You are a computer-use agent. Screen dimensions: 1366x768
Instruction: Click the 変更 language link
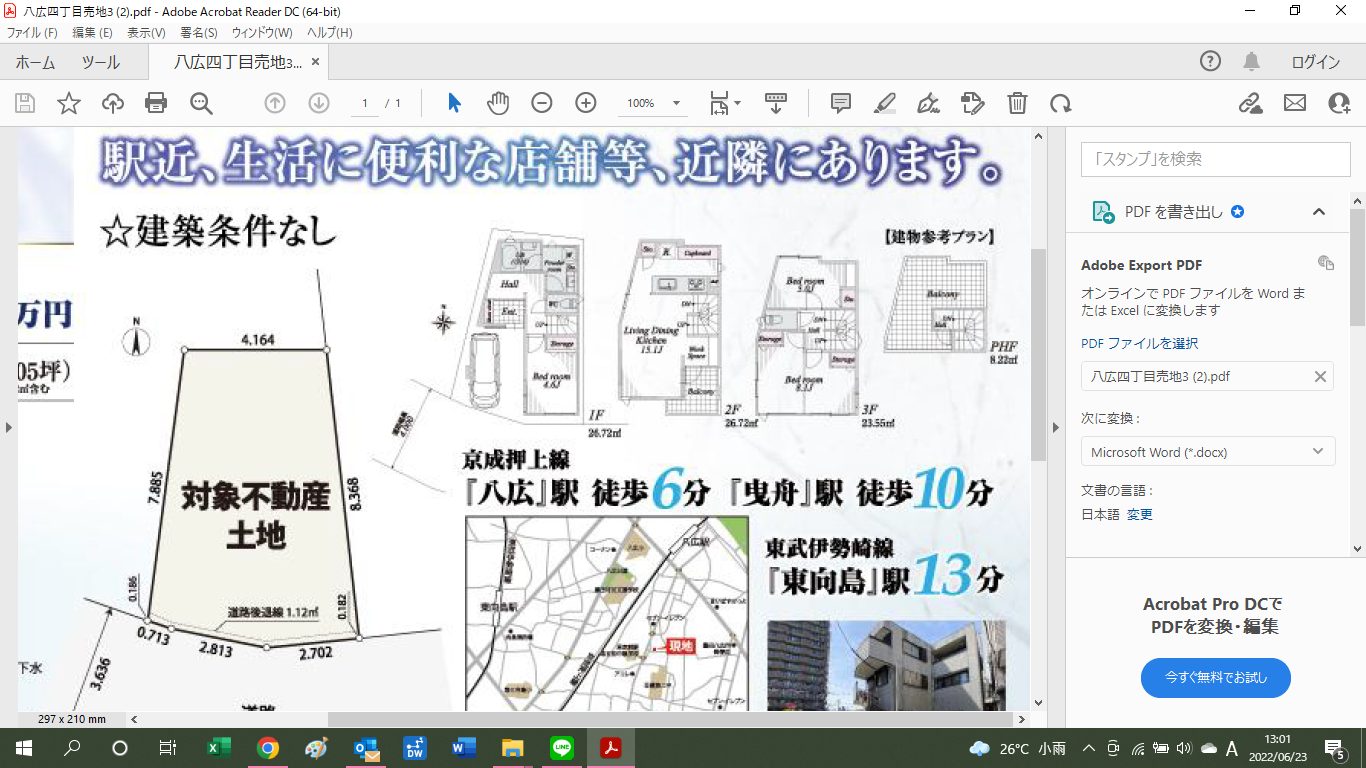1140,514
